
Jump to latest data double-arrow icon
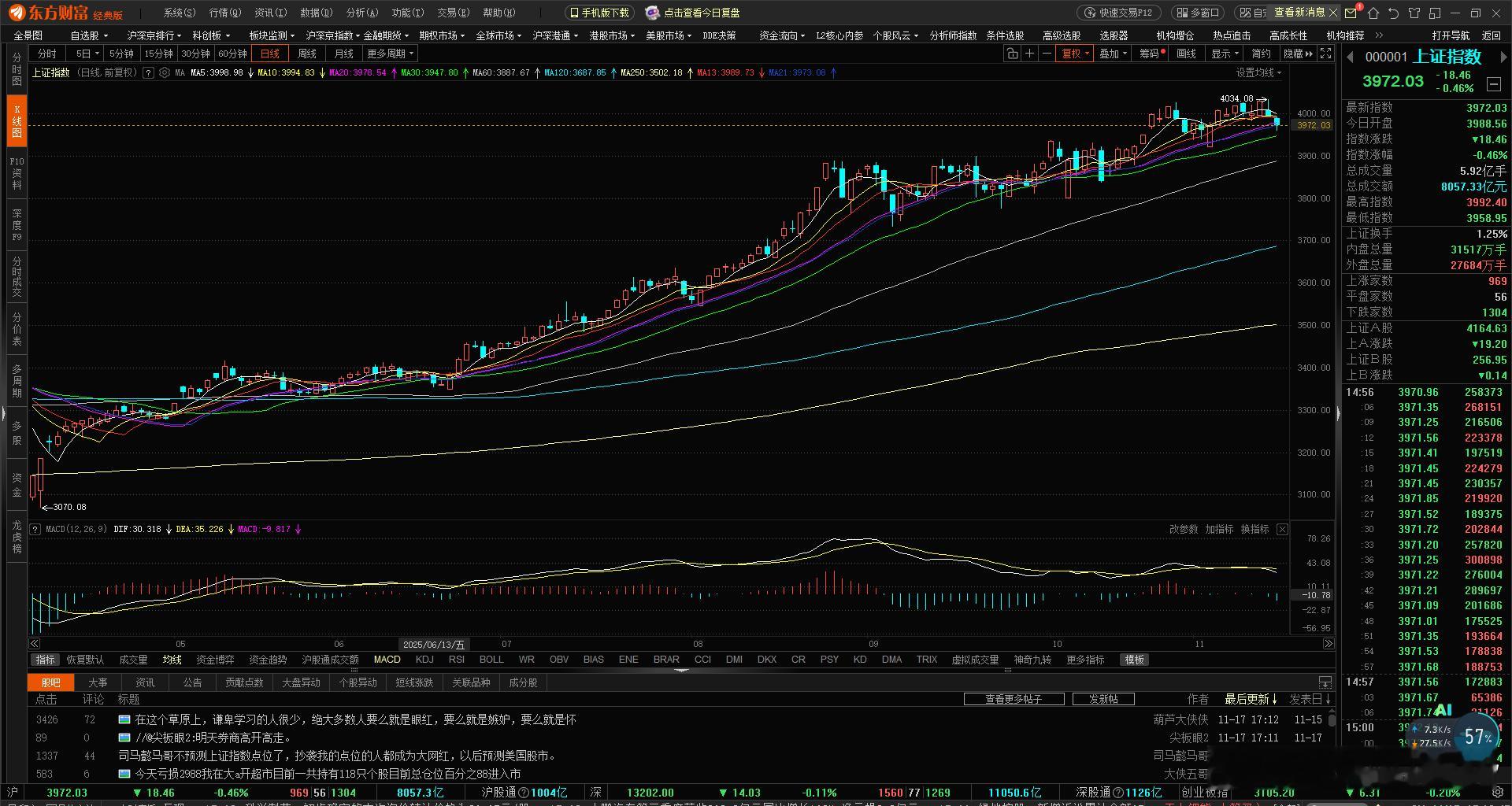[x=1329, y=644]
